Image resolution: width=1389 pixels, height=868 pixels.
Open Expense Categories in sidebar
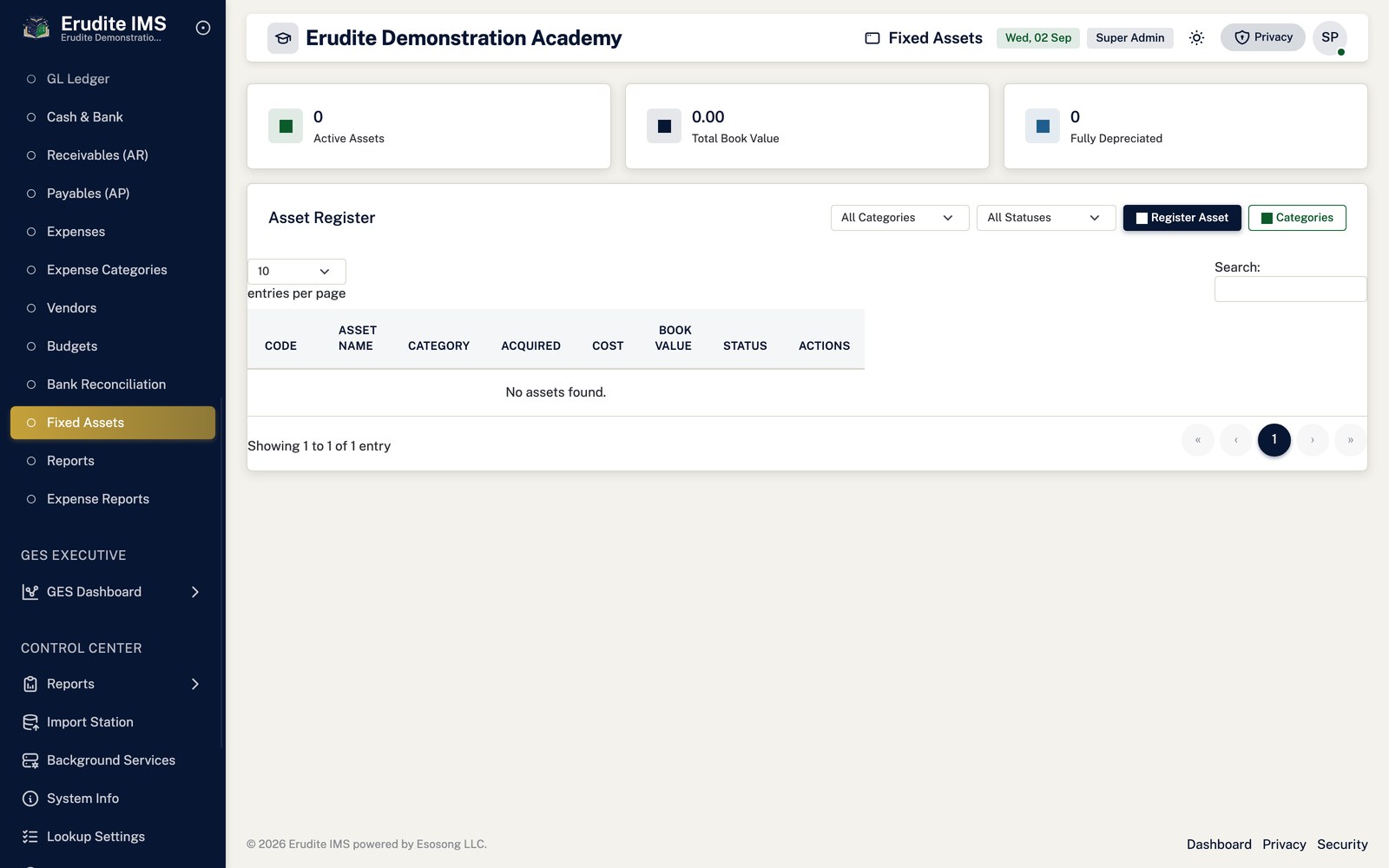click(113, 270)
